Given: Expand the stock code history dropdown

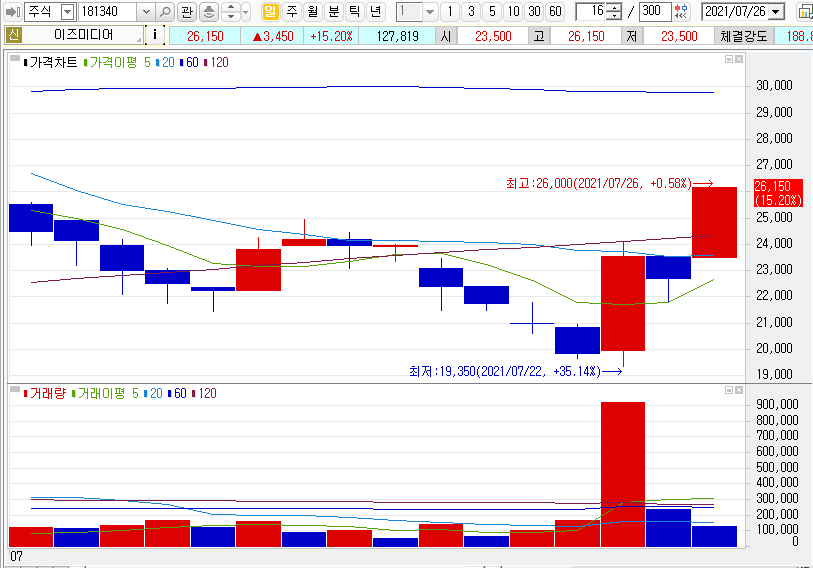Looking at the screenshot, I should (x=146, y=11).
